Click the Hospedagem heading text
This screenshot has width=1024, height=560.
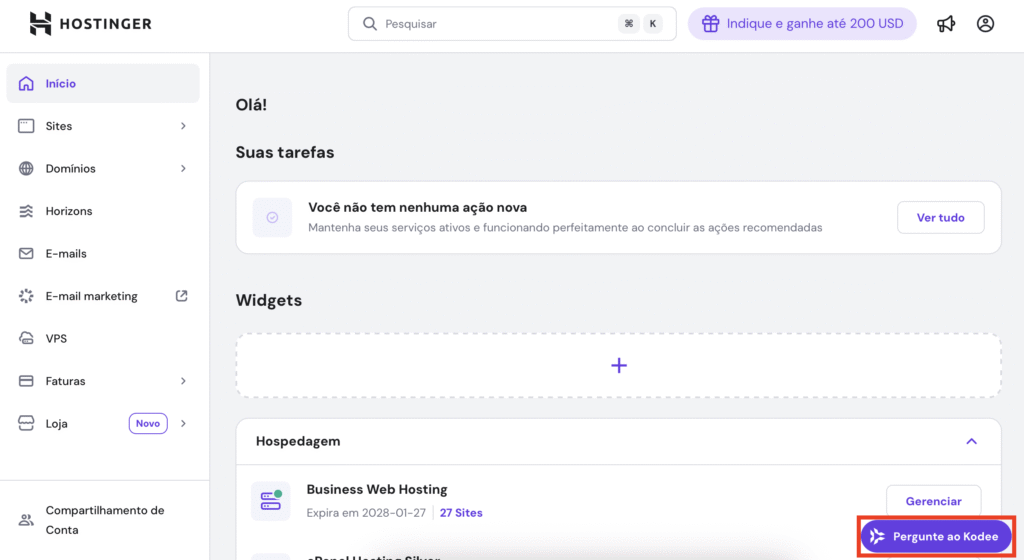[298, 441]
